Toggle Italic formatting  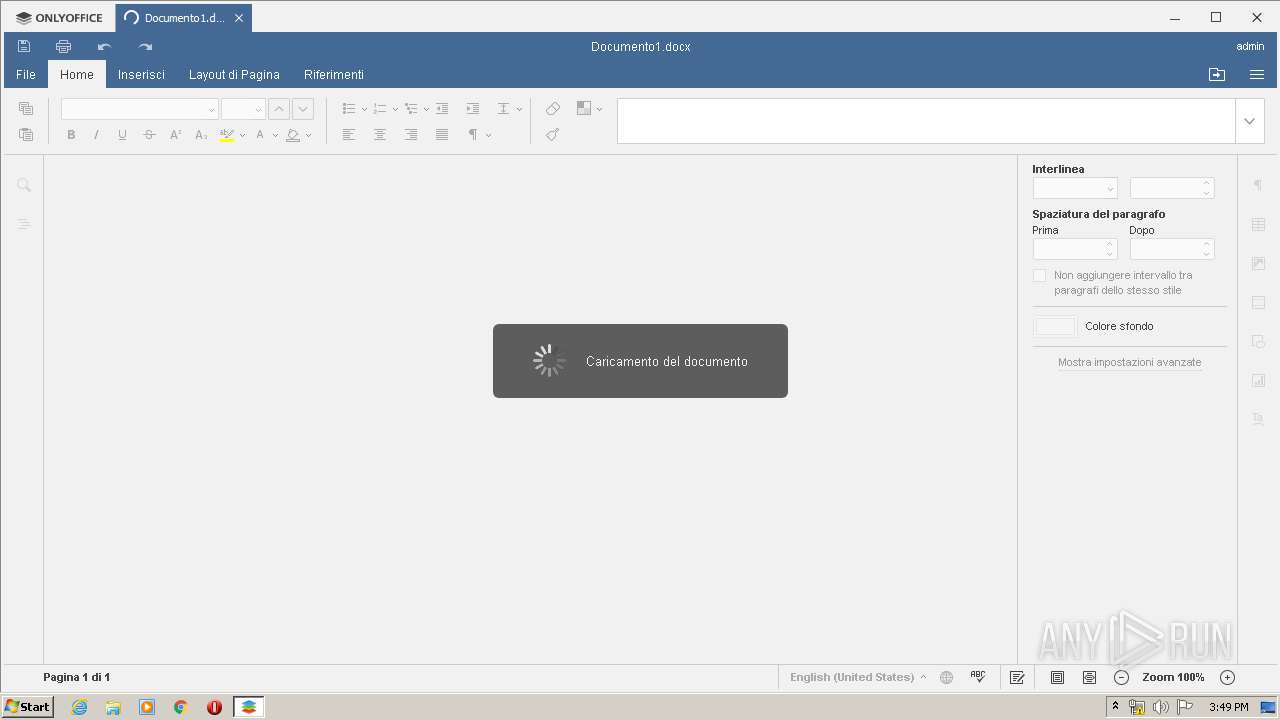click(x=97, y=135)
